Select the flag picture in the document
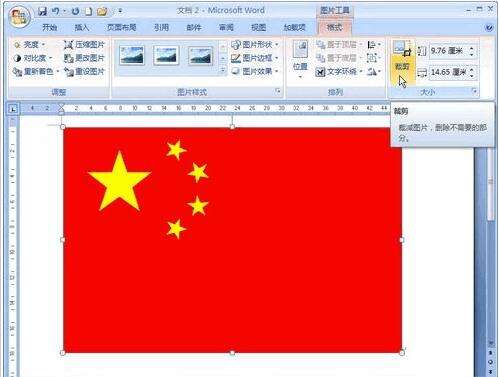Viewport: 499px width, 377px height. coord(232,240)
